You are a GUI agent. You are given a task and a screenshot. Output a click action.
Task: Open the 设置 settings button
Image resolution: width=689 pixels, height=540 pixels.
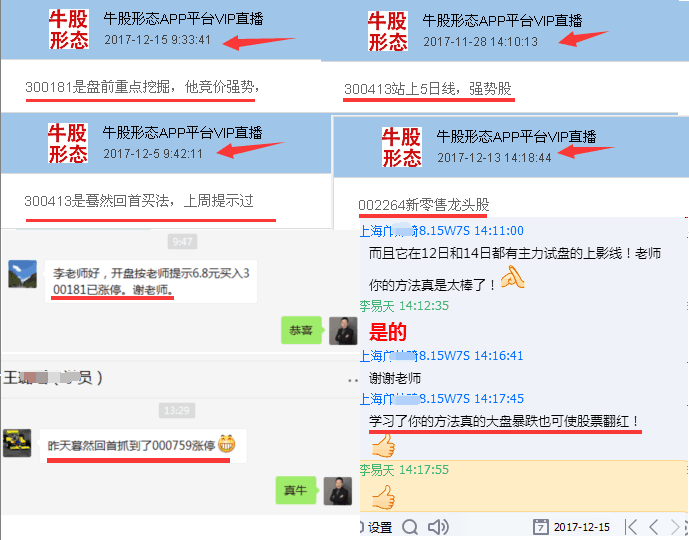pos(380,527)
